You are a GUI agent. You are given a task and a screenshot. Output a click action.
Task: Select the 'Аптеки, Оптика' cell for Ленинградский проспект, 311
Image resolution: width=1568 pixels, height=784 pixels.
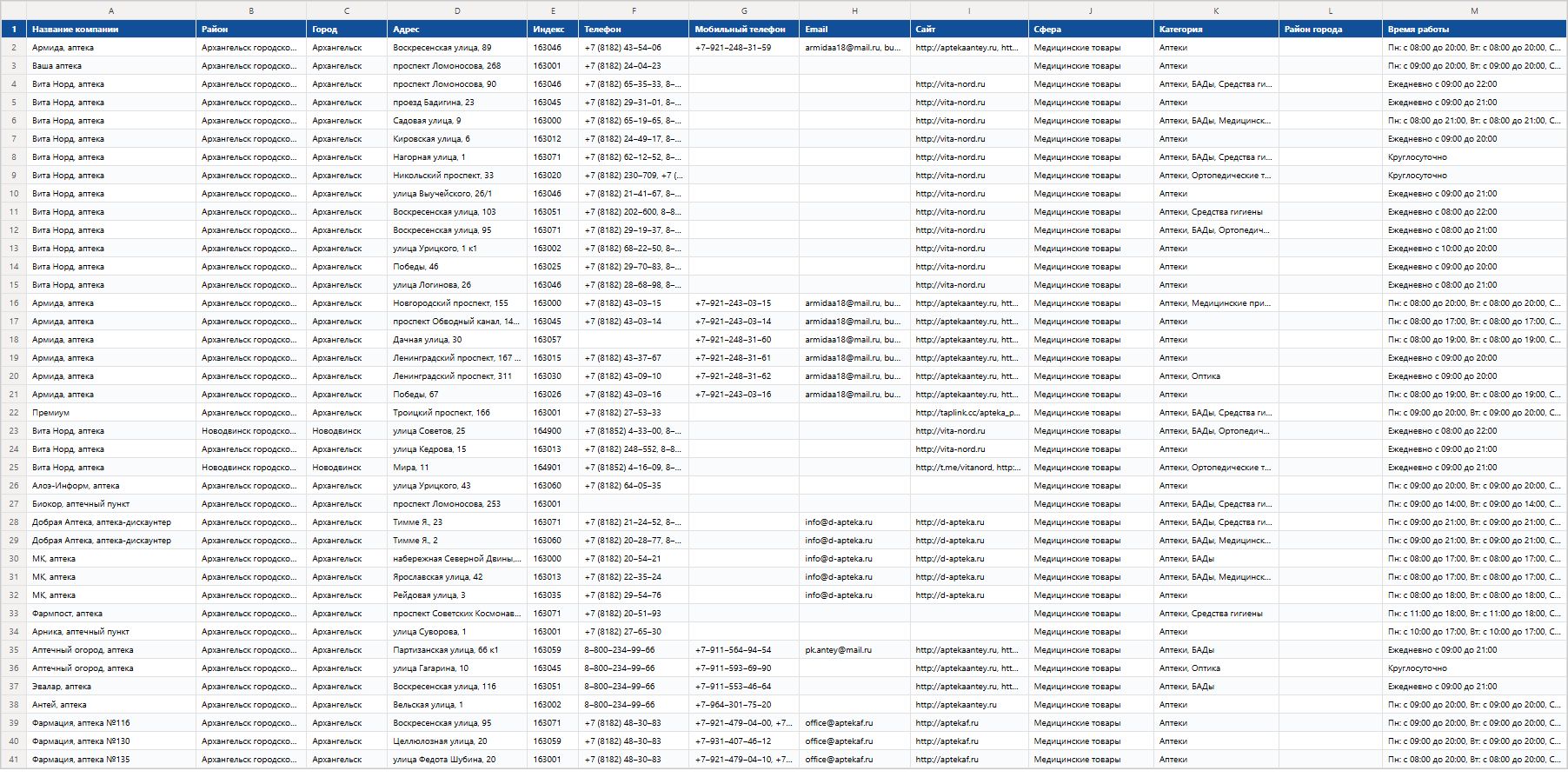click(1216, 376)
